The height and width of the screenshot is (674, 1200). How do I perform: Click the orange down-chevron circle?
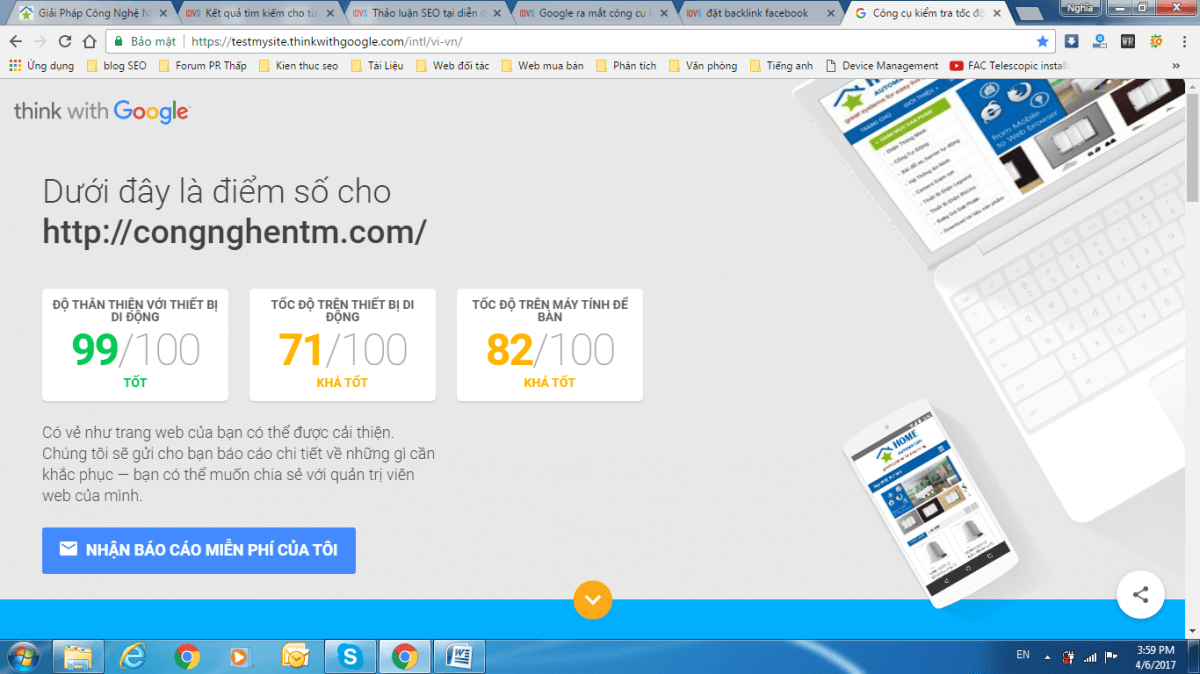coord(592,599)
